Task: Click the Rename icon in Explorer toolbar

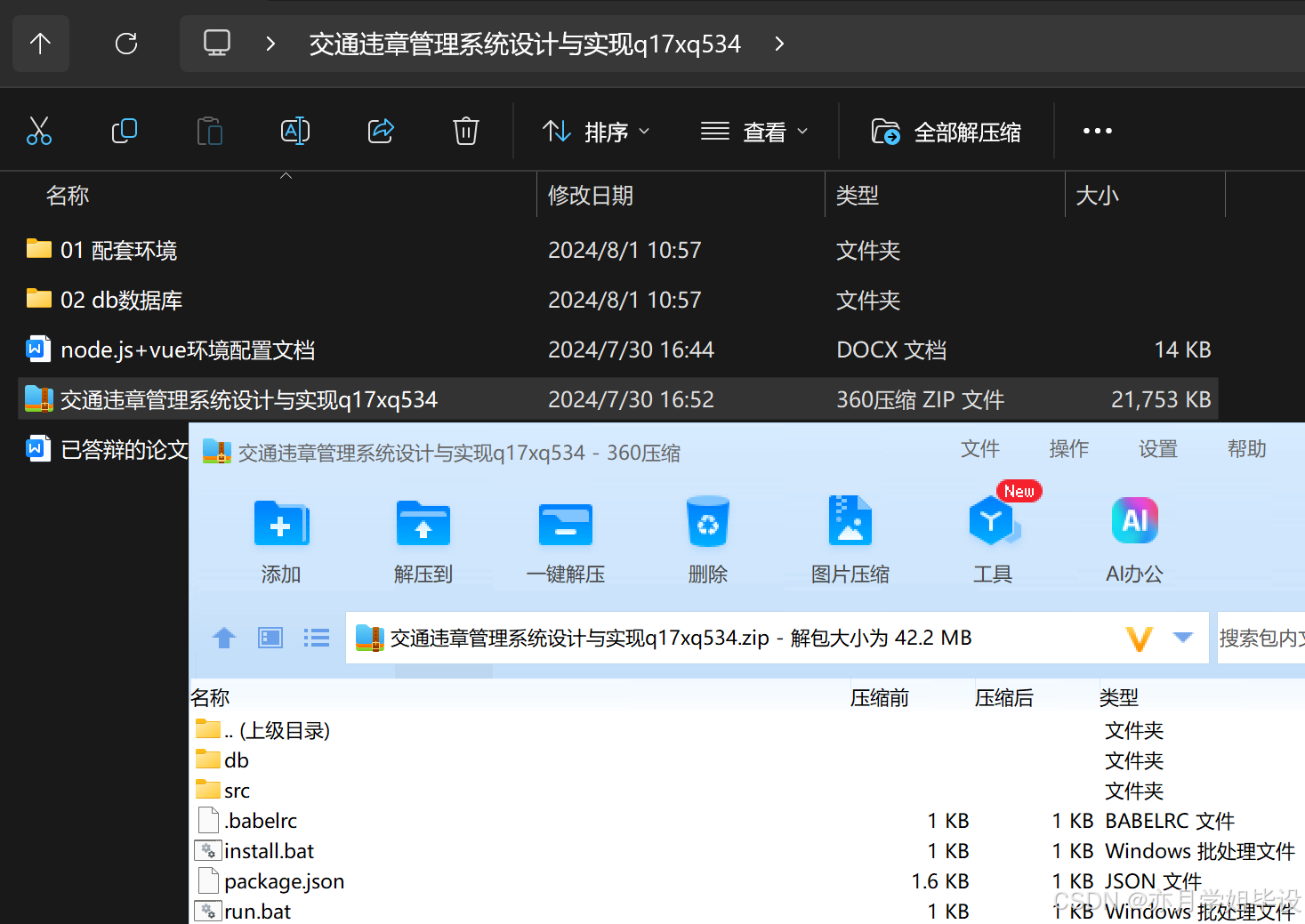Action: [294, 130]
